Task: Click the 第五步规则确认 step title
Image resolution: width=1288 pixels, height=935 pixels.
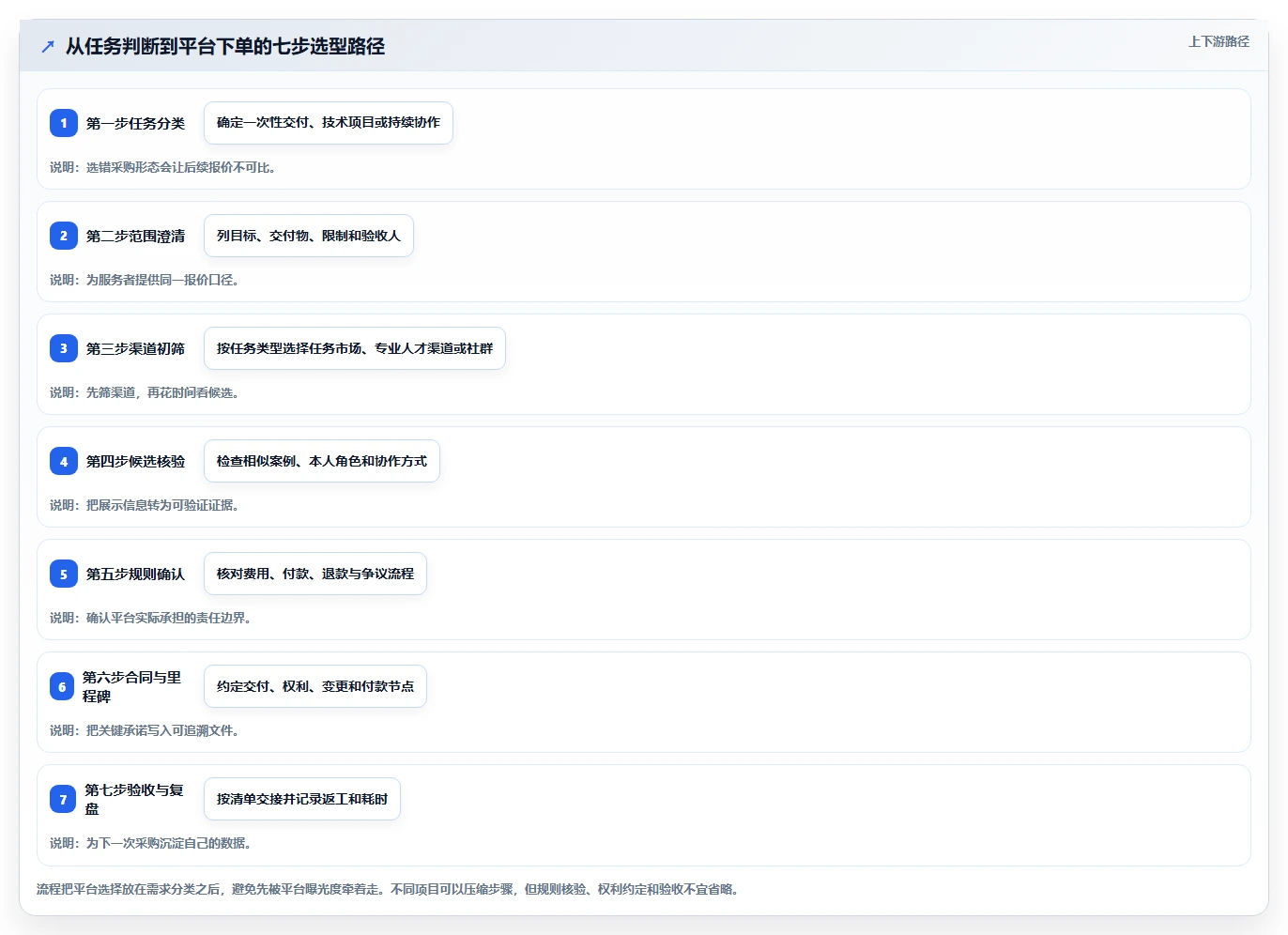Action: [x=135, y=574]
